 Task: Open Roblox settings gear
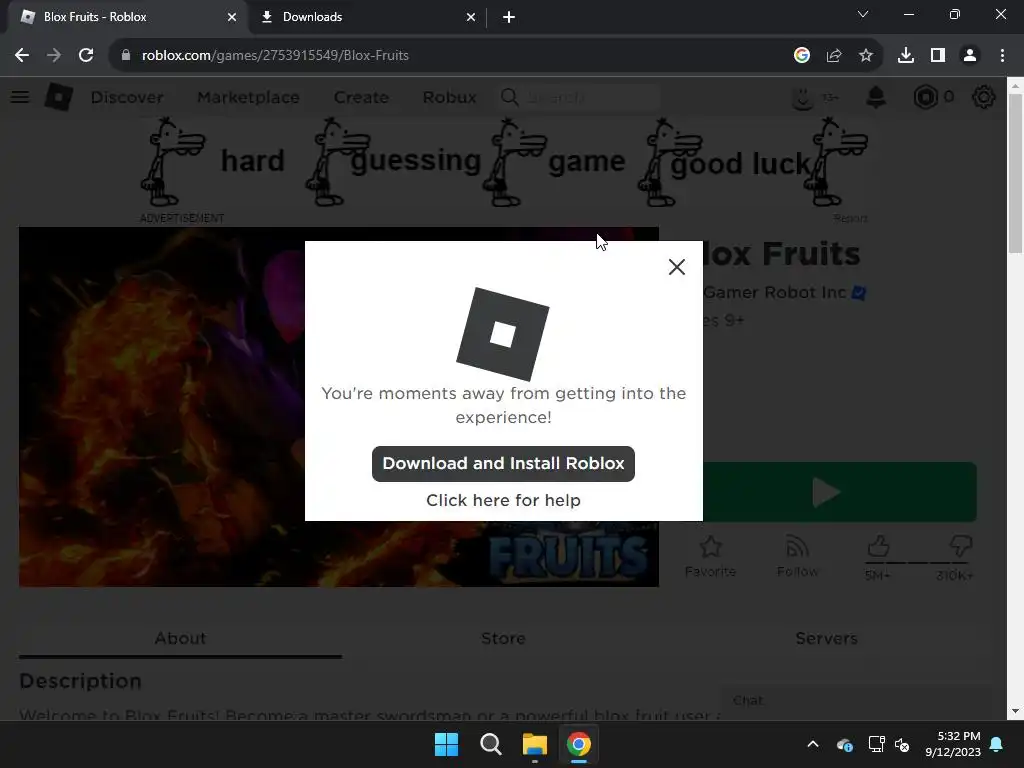point(984,97)
